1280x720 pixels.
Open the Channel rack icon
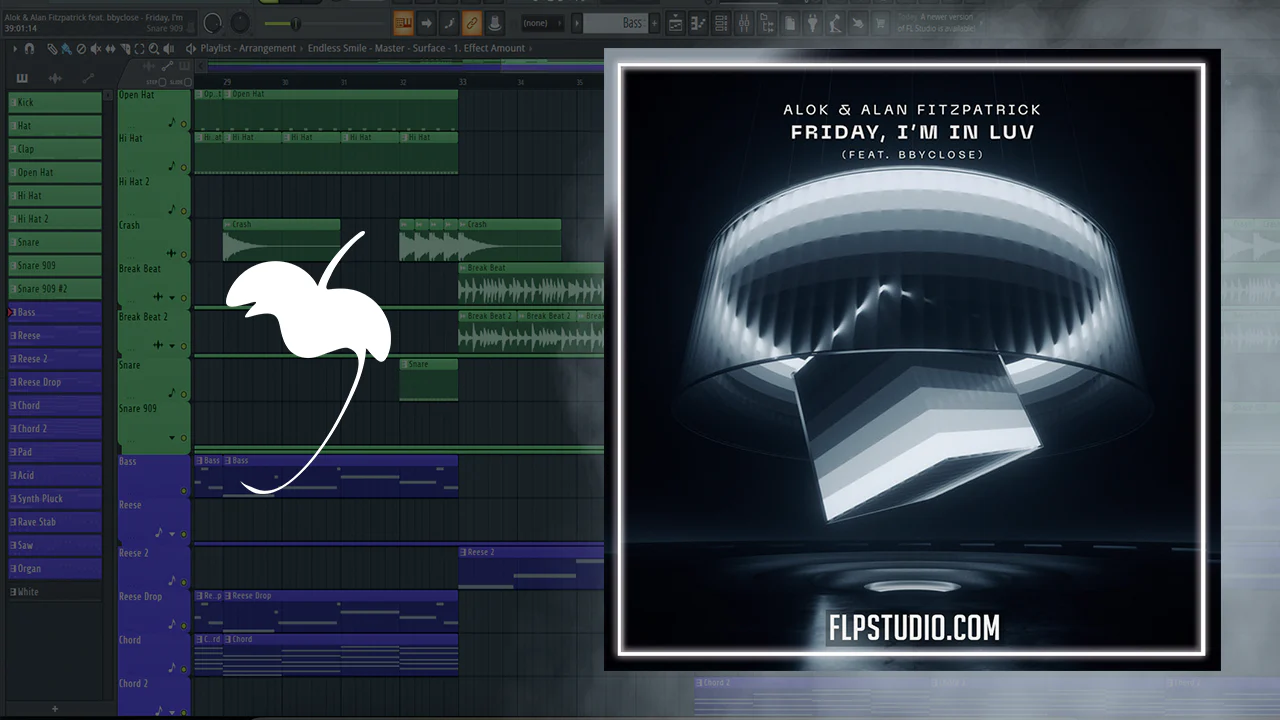(721, 22)
